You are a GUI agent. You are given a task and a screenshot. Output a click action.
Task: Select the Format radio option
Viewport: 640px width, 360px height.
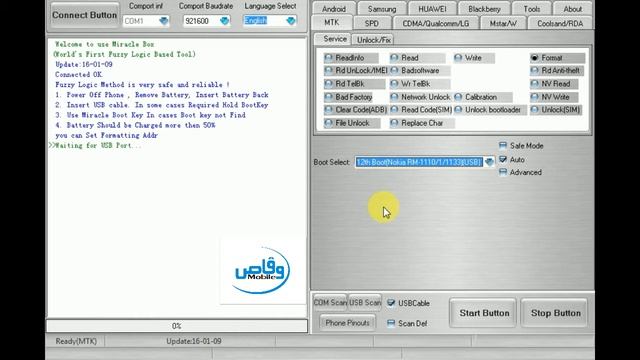(557, 58)
